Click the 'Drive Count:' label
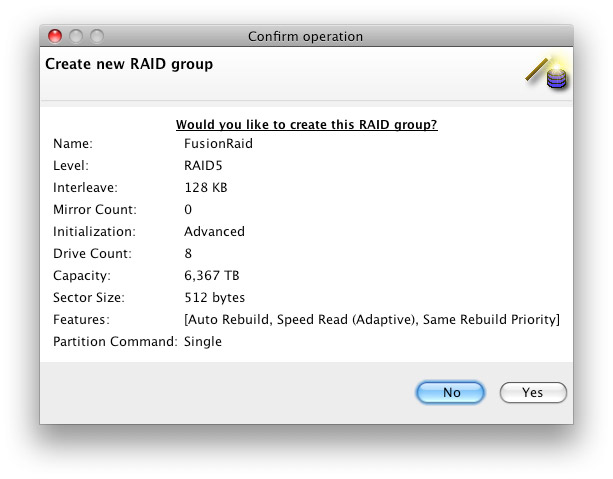The width and height of the screenshot is (613, 479). [x=92, y=253]
